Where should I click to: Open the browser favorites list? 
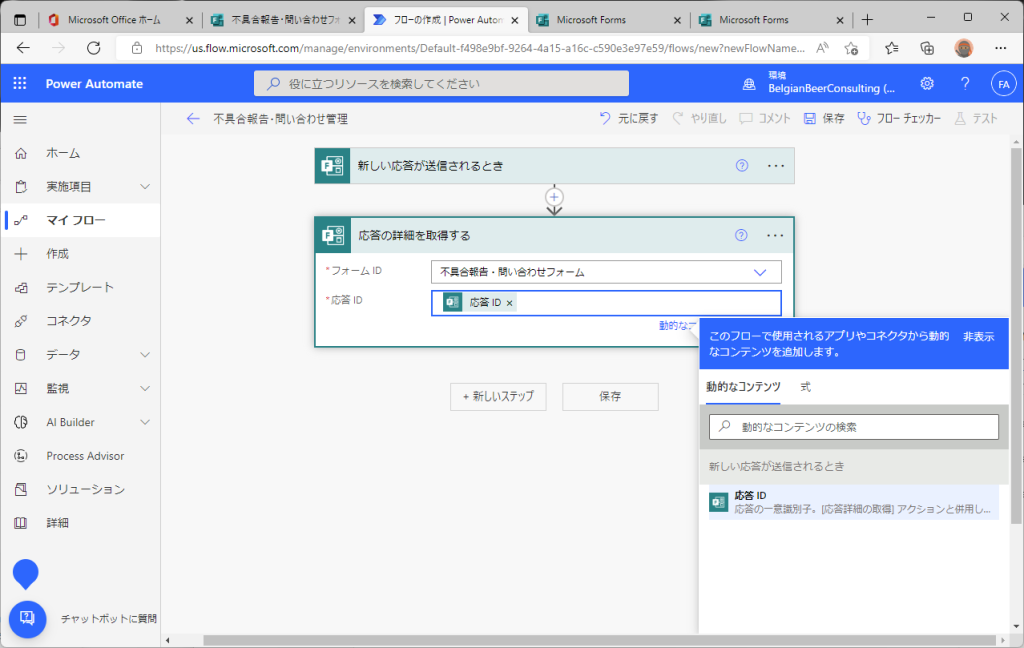pos(891,48)
